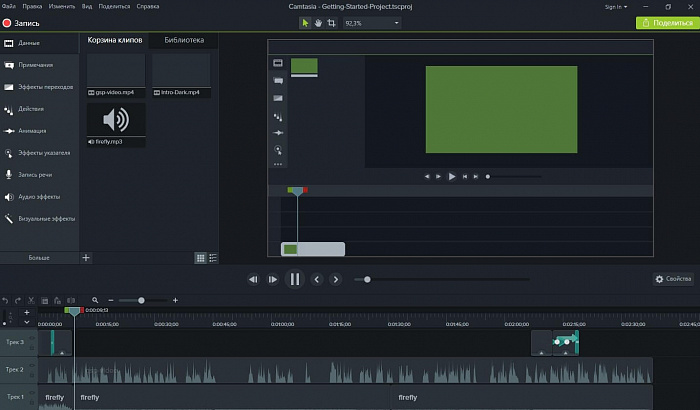The image size is (700, 410).
Task: Open the Правка menu
Action: [x=33, y=6]
